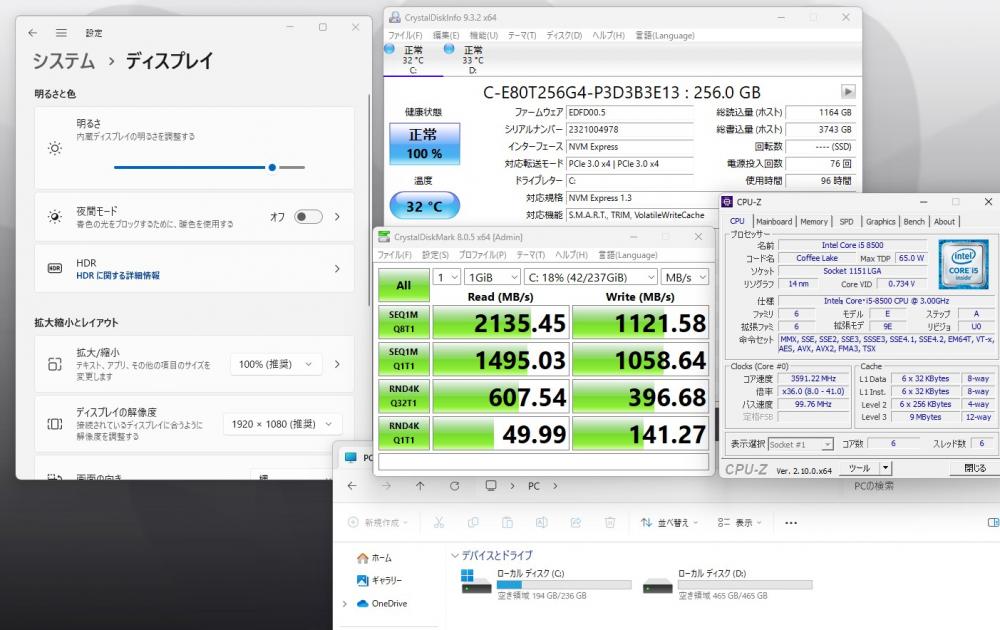
Task: Open the 1920 × 1080 resolution dropdown
Action: pyautogui.click(x=282, y=424)
